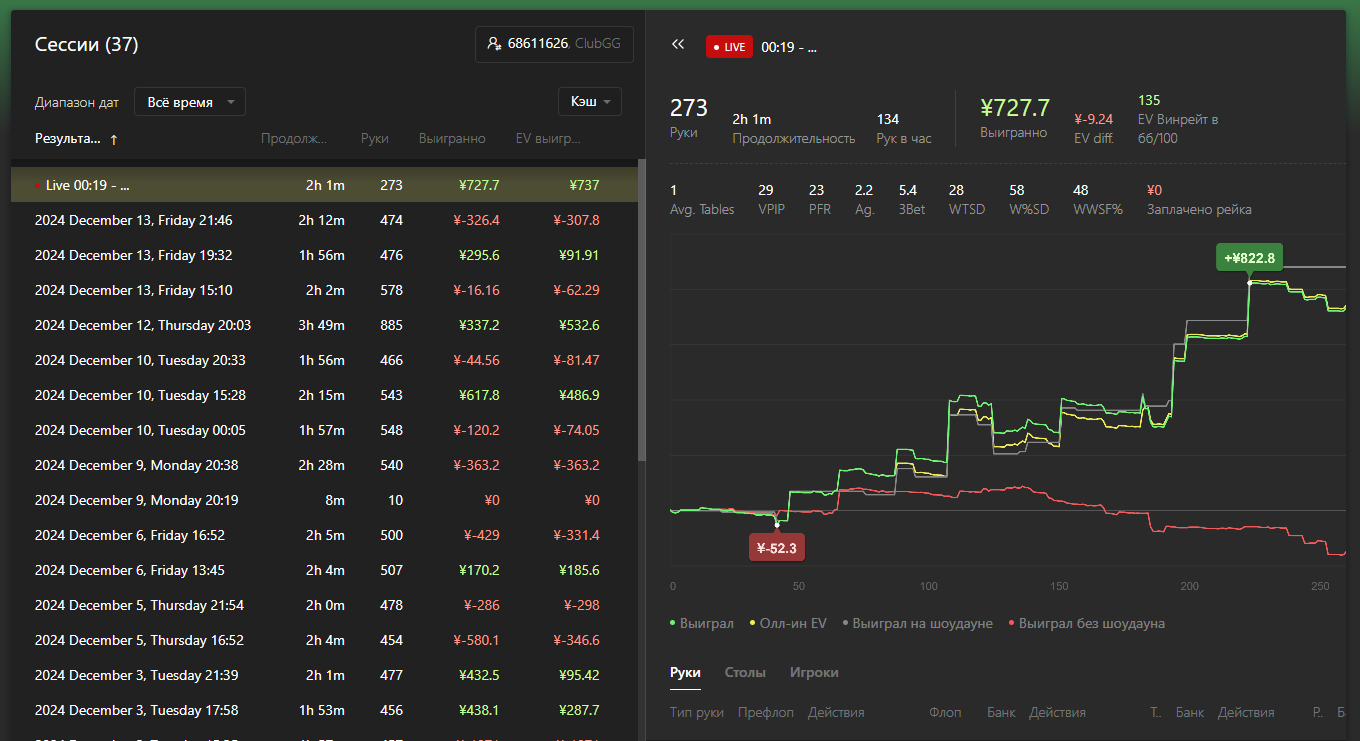Click the user icon beside 68611626
This screenshot has height=741, width=1360.
coord(494,44)
